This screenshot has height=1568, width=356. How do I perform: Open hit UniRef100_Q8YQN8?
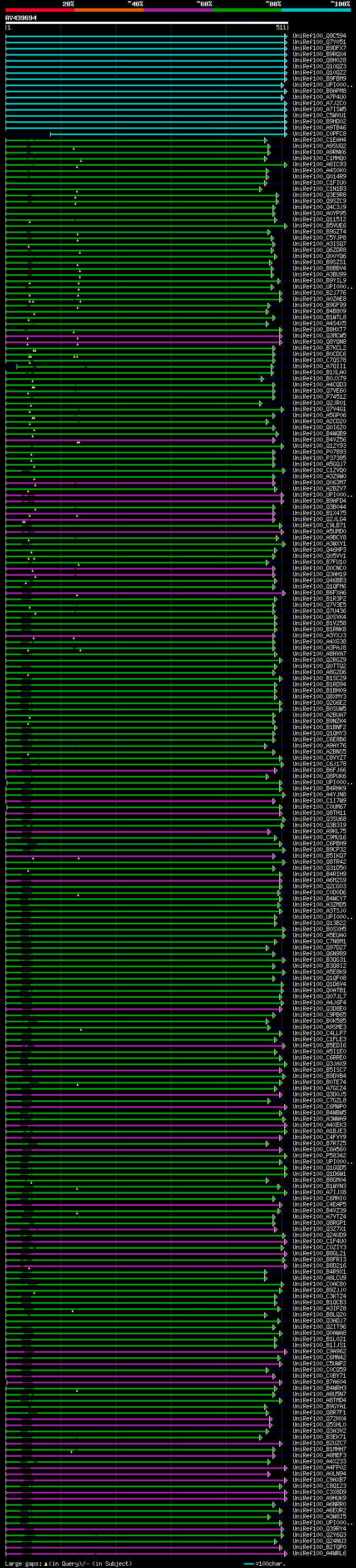(x=319, y=342)
